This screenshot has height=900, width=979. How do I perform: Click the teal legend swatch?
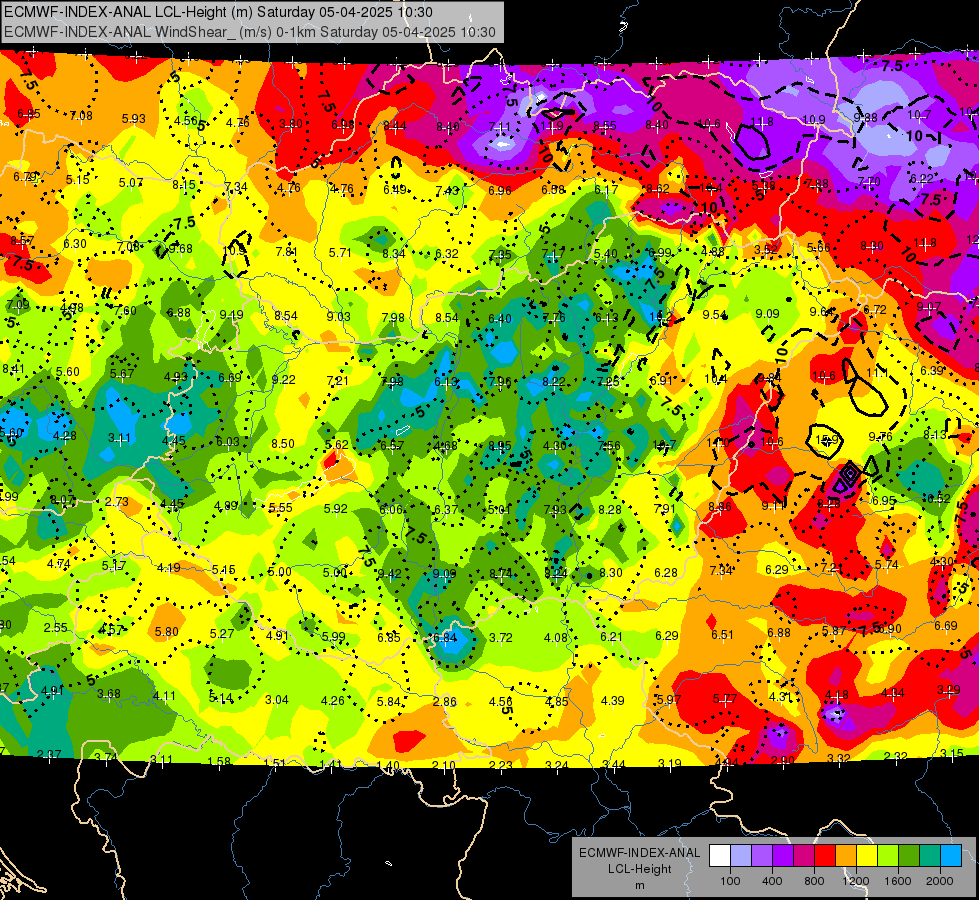click(930, 856)
